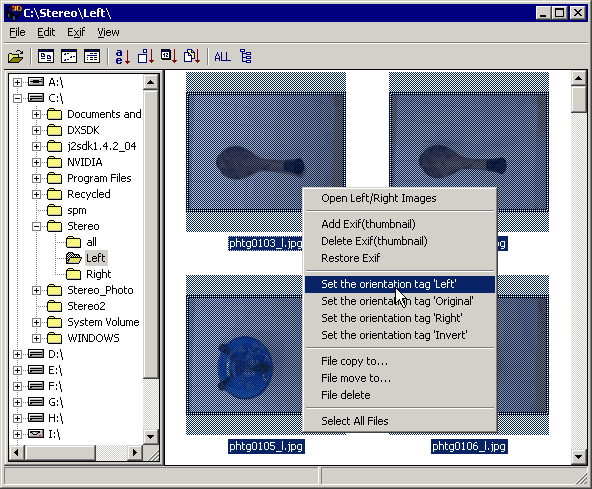The height and width of the screenshot is (489, 592).
Task: Expand the D:\ drive node
Action: coord(17,354)
